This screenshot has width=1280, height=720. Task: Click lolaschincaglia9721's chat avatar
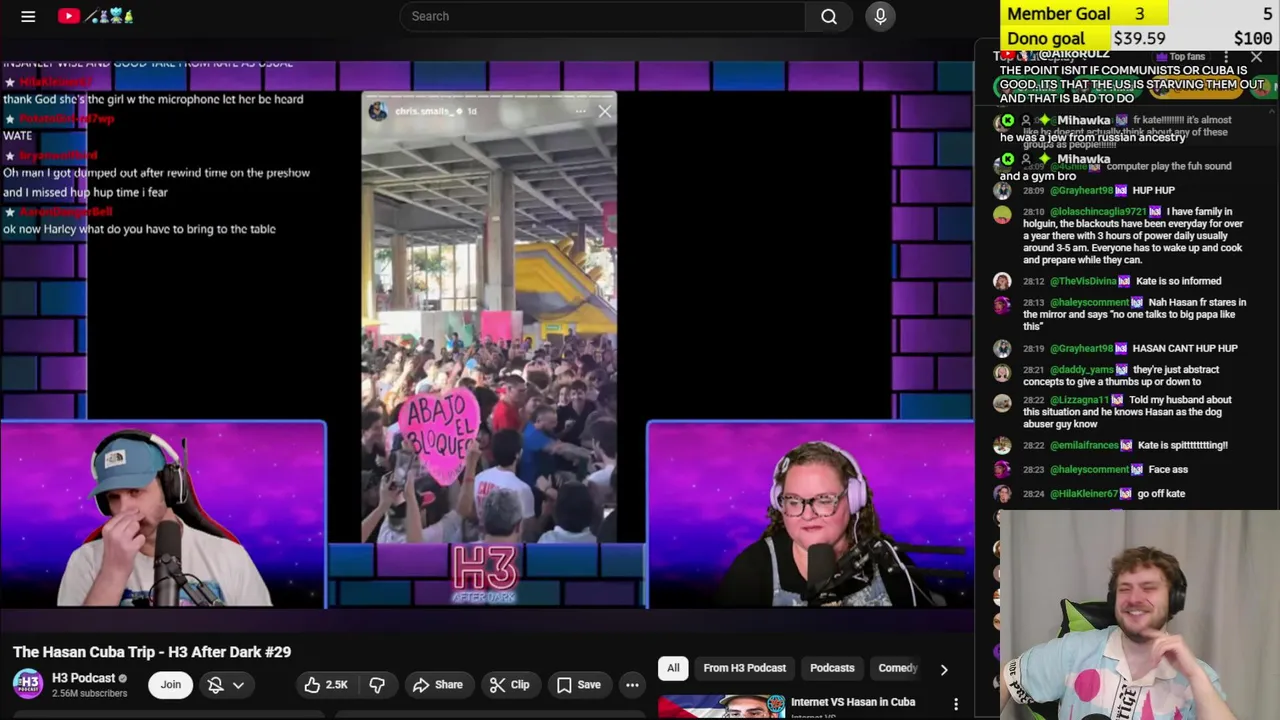(1002, 213)
